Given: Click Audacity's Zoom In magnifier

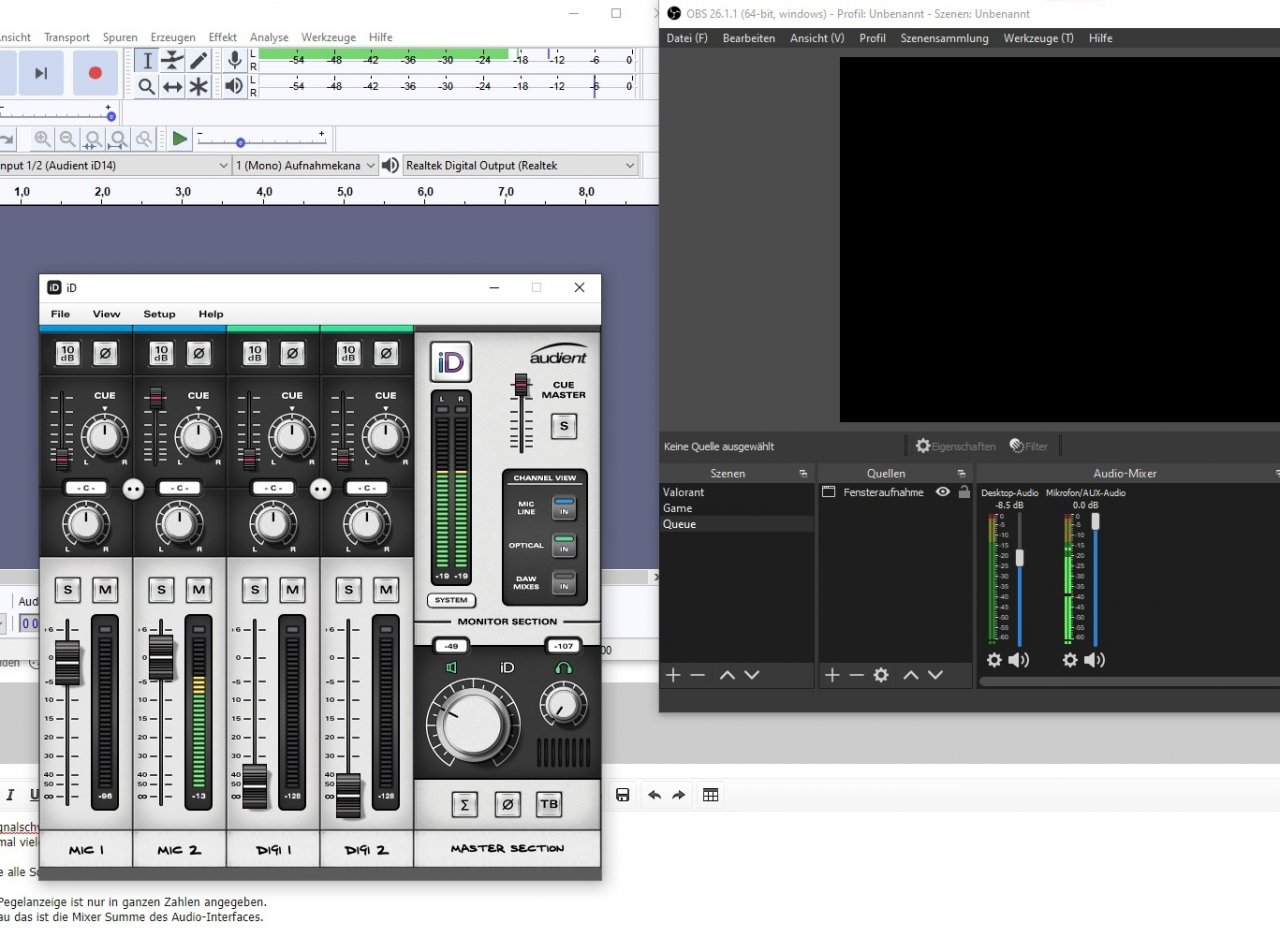Looking at the screenshot, I should (x=42, y=139).
